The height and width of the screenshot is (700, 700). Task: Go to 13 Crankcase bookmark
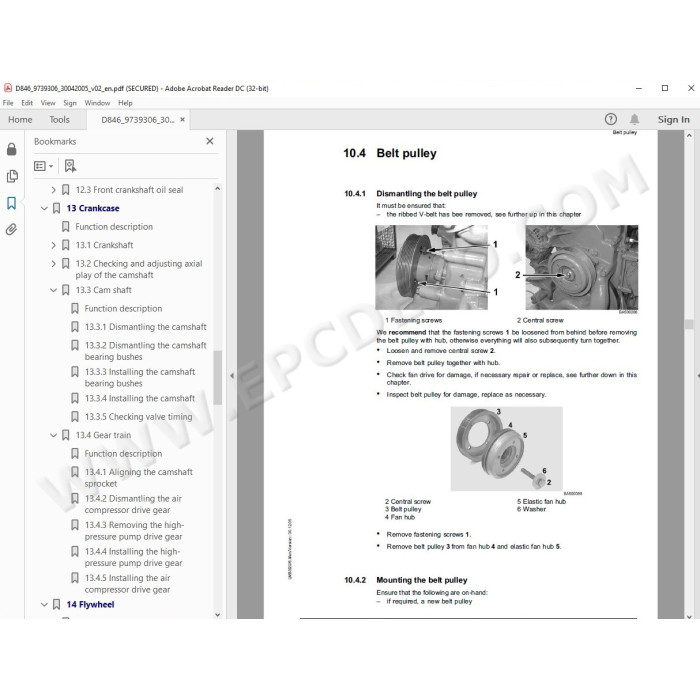[x=93, y=208]
